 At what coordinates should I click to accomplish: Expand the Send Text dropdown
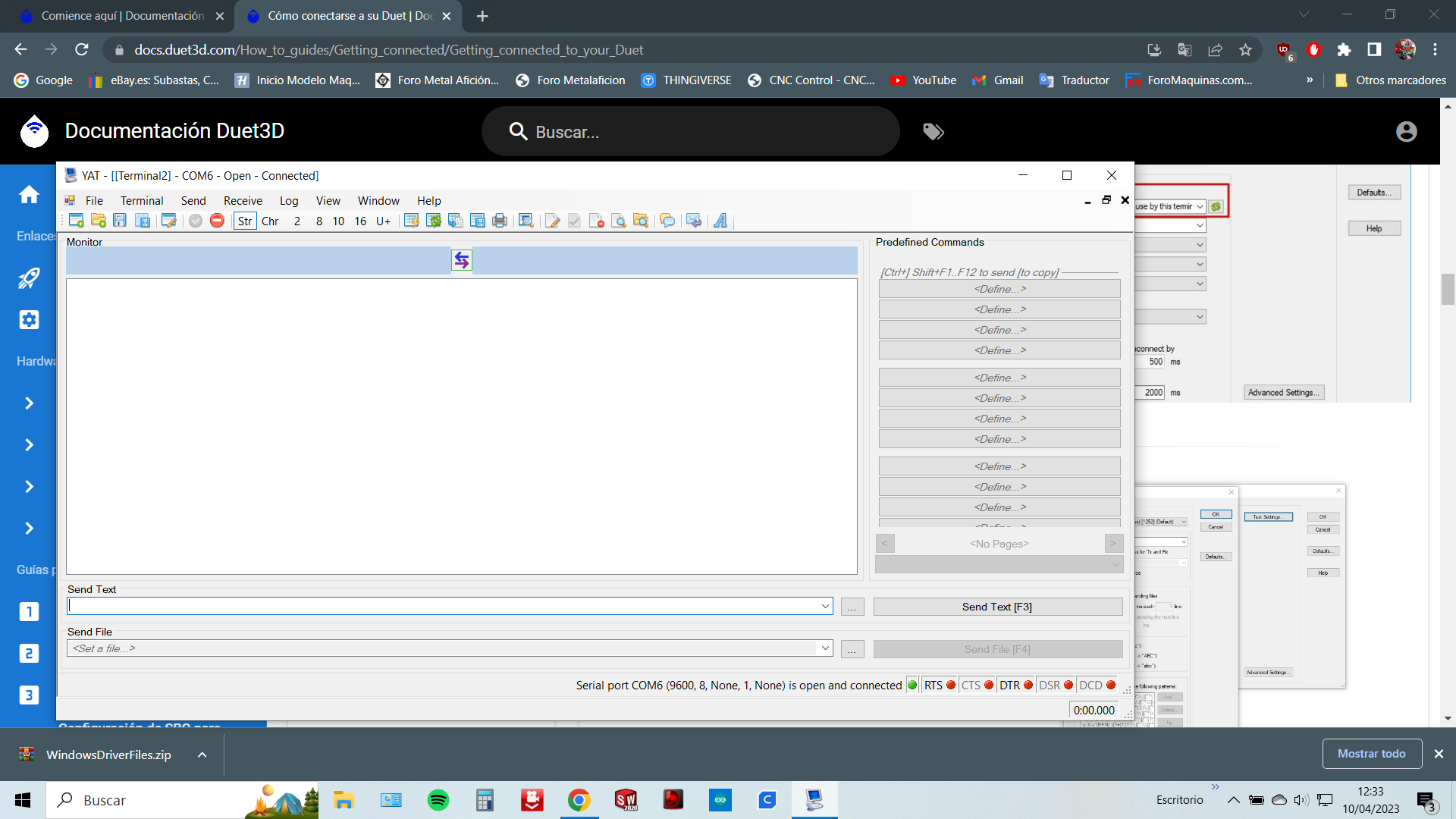(824, 606)
